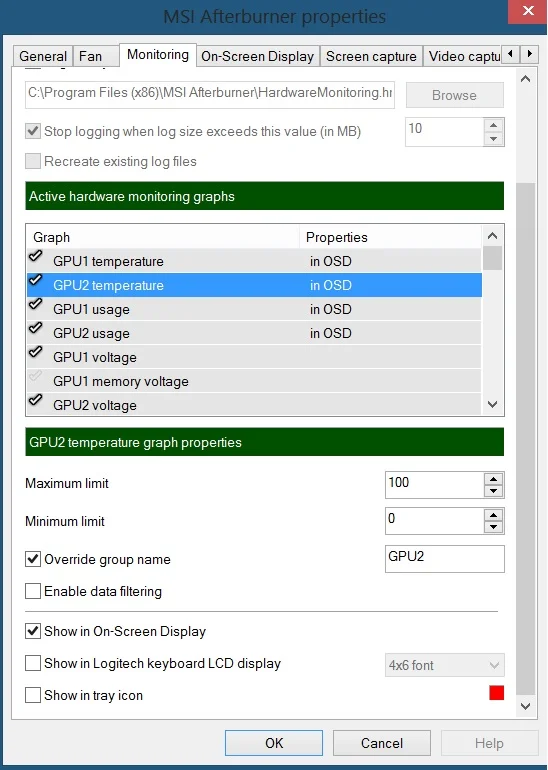Increase the Minimum limit with up arrow

point(493,515)
